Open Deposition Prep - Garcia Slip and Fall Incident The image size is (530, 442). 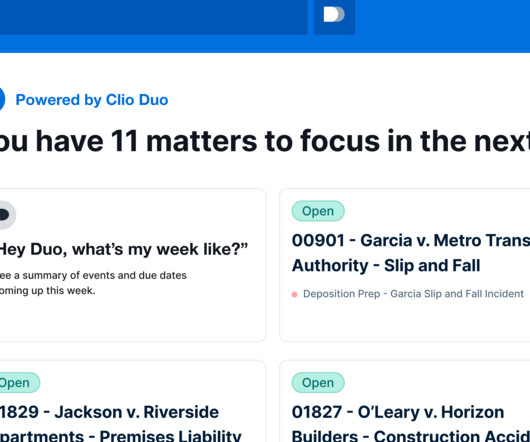pos(413,294)
